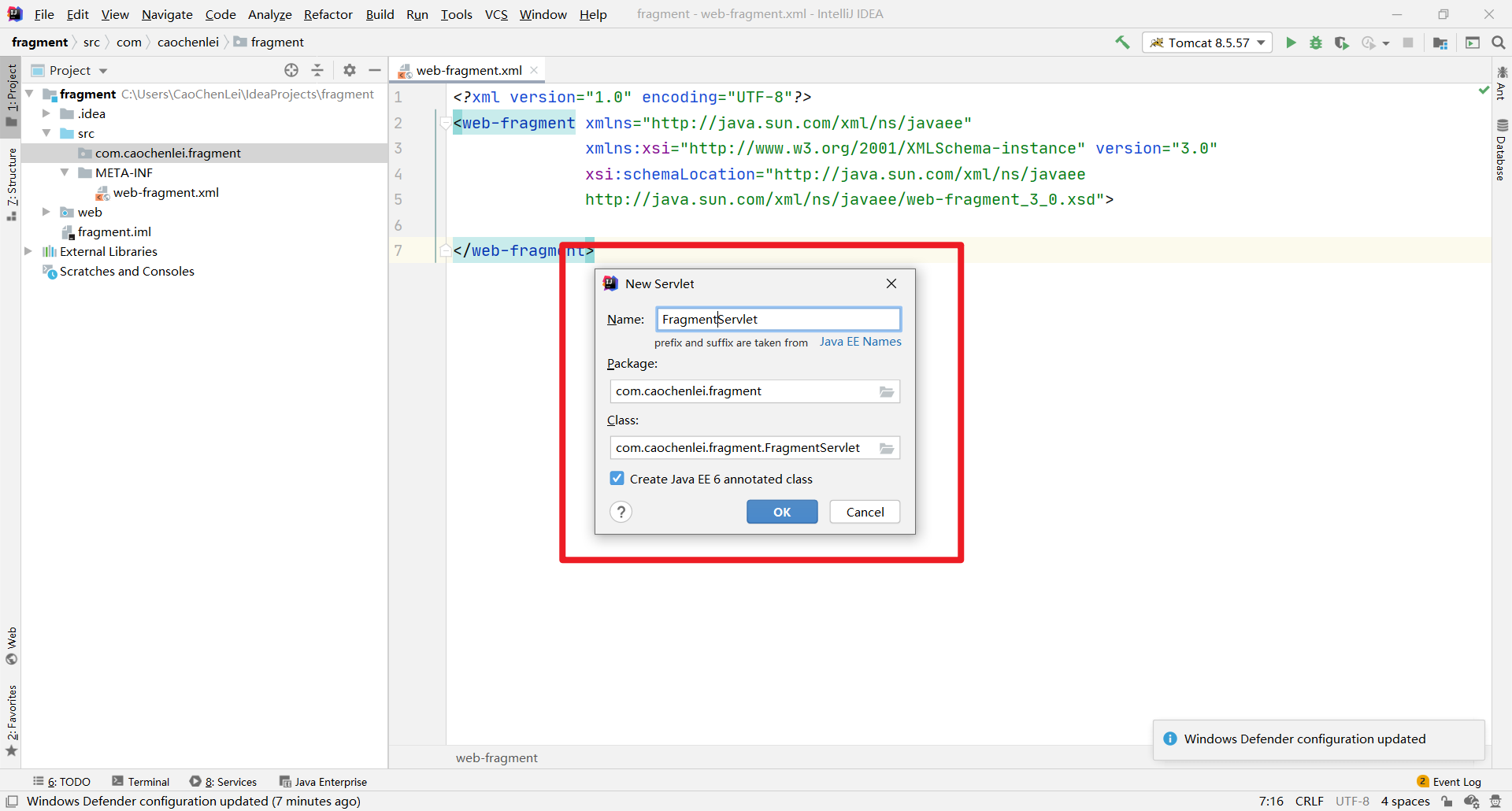Expand the web folder
The width and height of the screenshot is (1512, 811).
[46, 212]
